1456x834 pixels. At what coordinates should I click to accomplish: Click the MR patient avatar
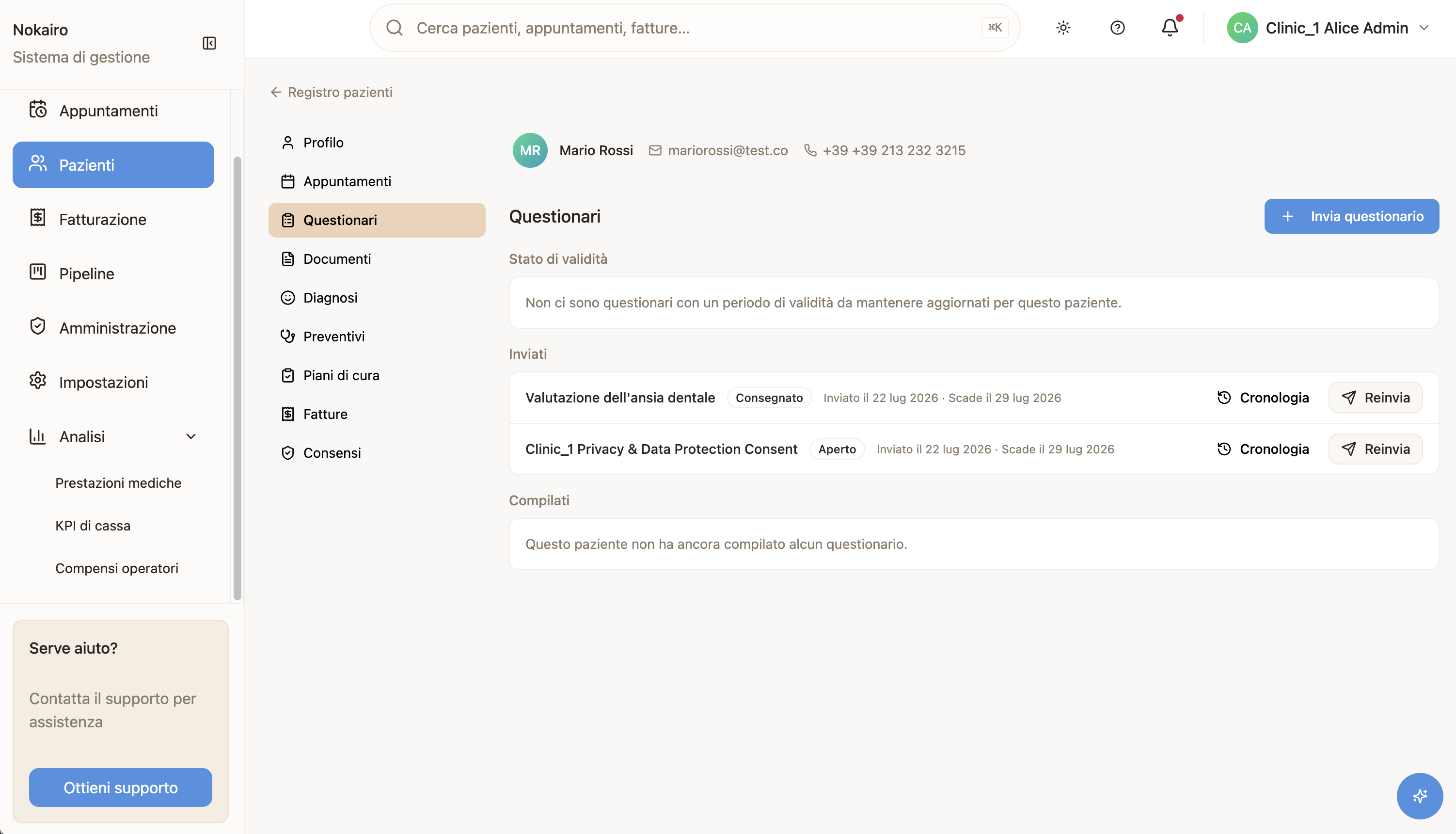[x=530, y=150]
